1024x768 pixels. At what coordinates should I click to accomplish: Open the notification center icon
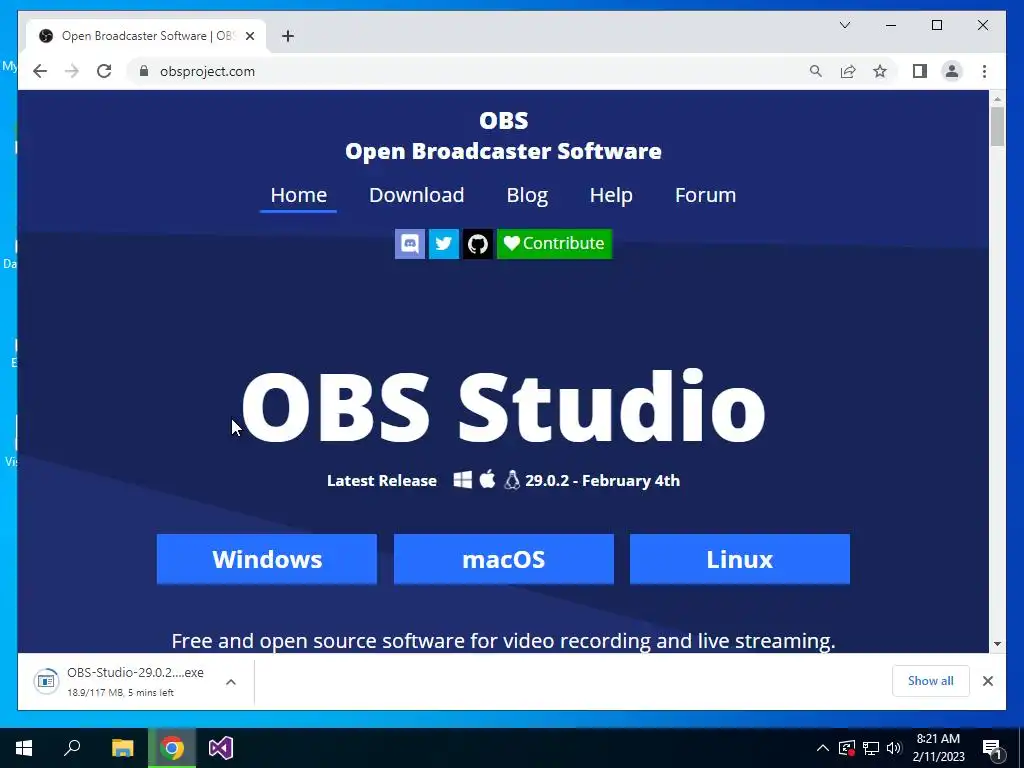point(992,748)
